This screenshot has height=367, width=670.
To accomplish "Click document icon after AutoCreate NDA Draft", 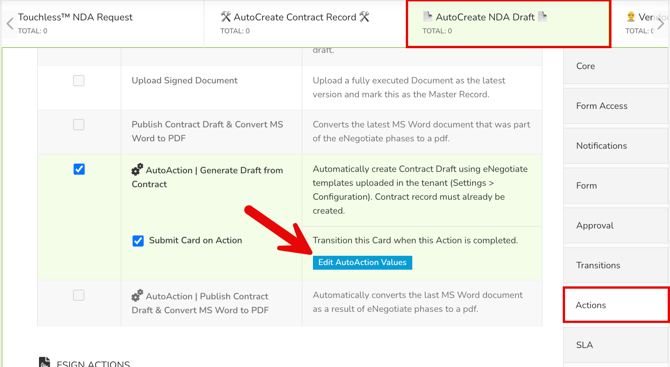I will click(542, 17).
